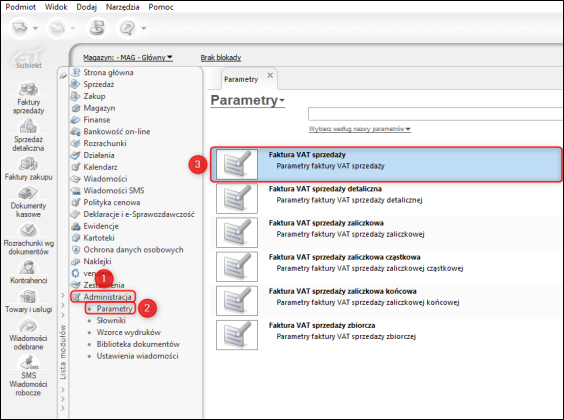Open Dokumenty kasowe shortcut icon
The height and width of the screenshot is (420, 564).
click(x=28, y=193)
